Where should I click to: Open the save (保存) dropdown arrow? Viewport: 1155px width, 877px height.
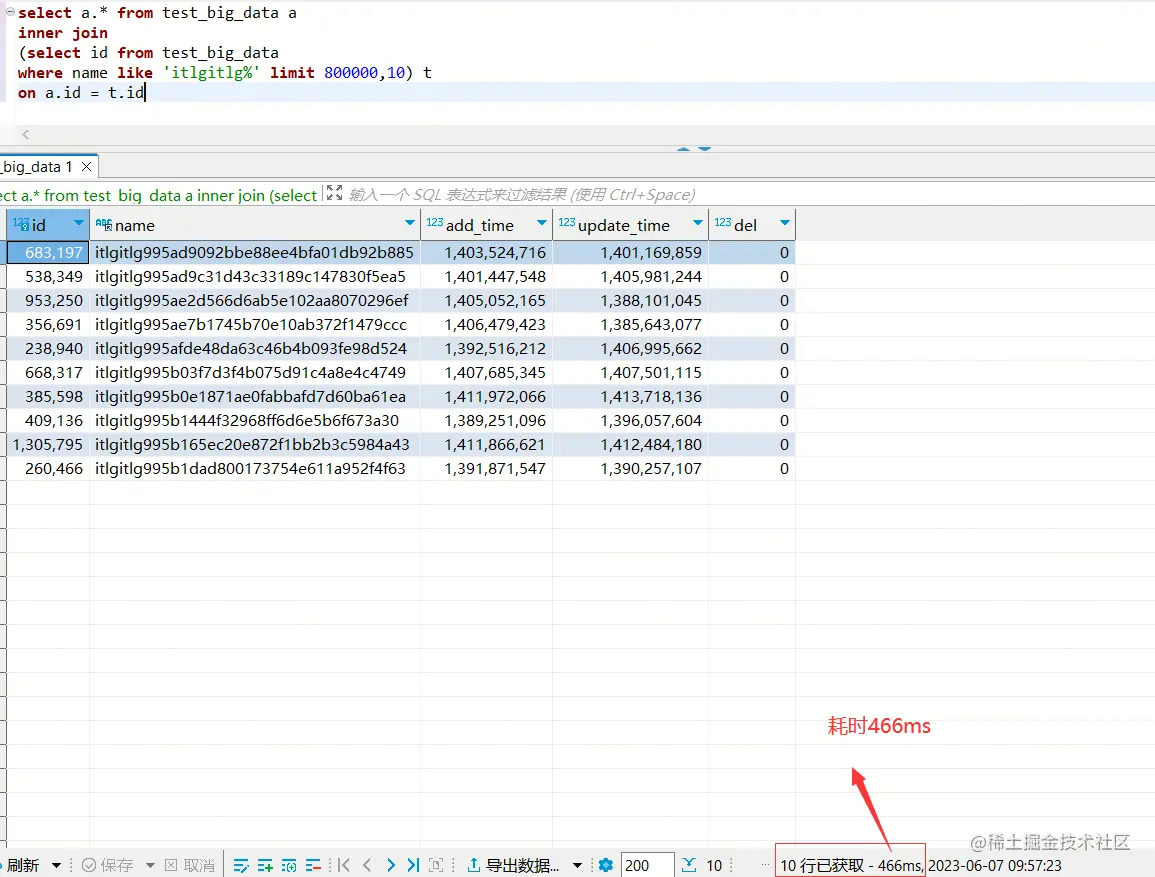pos(150,865)
